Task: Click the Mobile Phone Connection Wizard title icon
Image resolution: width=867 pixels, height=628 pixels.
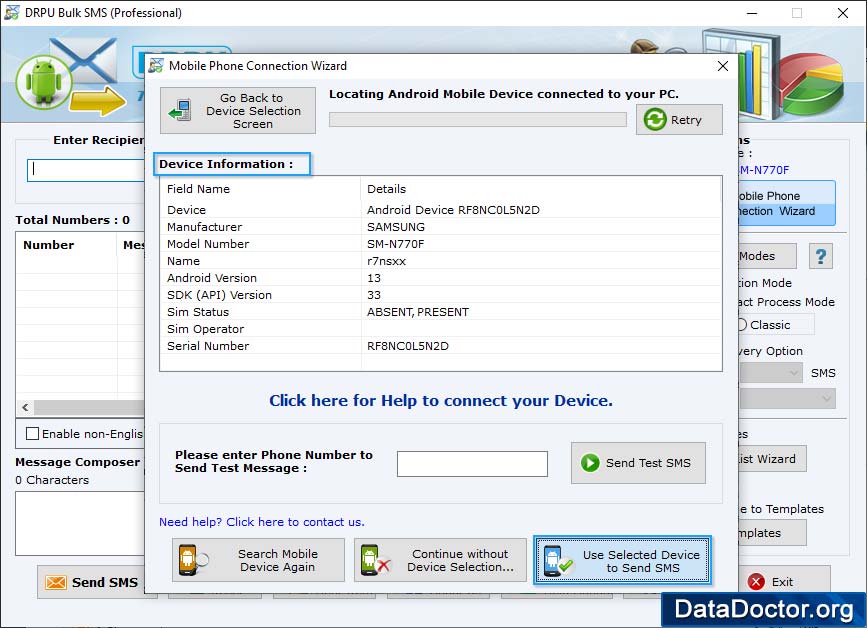Action: (x=156, y=66)
